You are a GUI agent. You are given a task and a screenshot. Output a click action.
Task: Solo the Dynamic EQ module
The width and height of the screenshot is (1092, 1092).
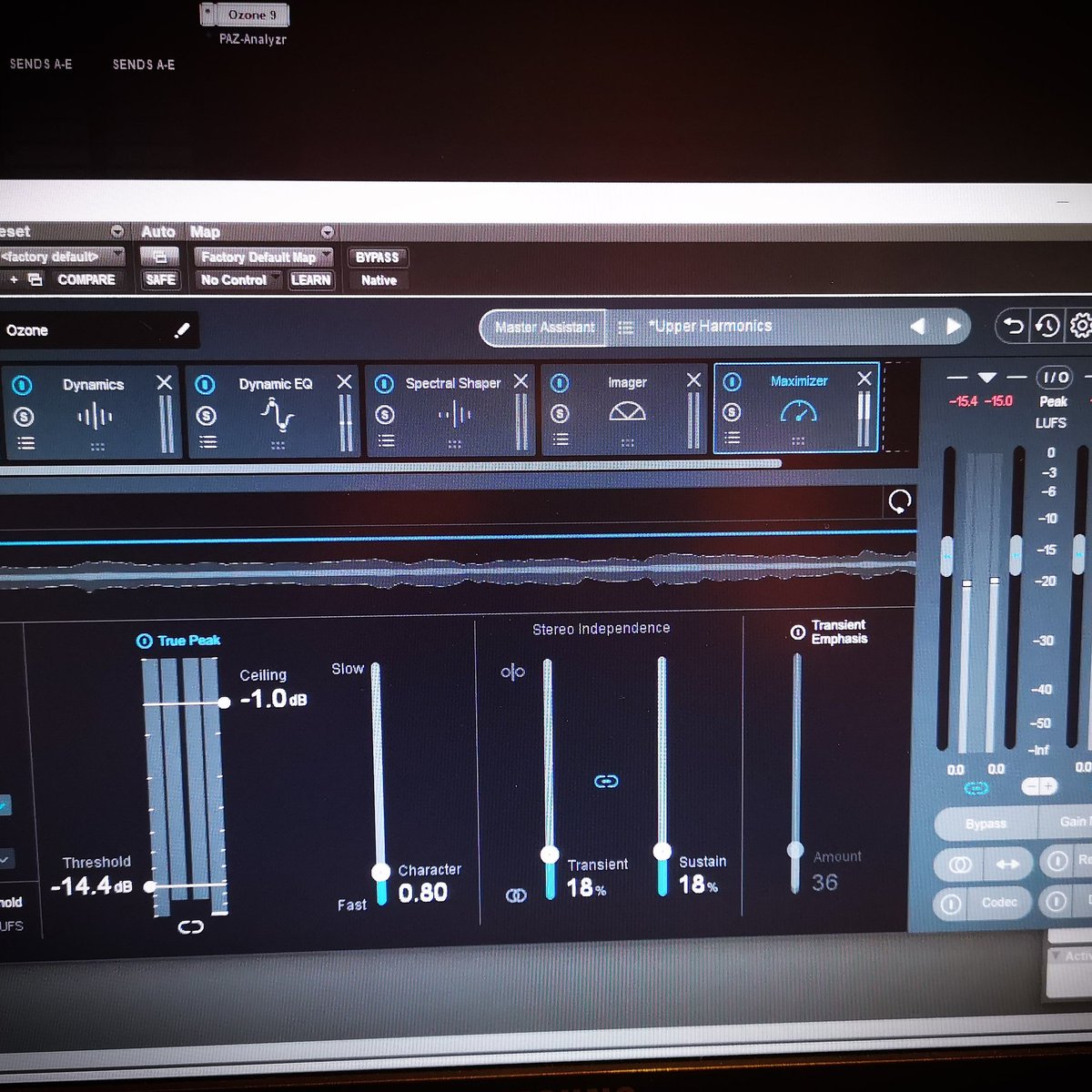pyautogui.click(x=207, y=416)
